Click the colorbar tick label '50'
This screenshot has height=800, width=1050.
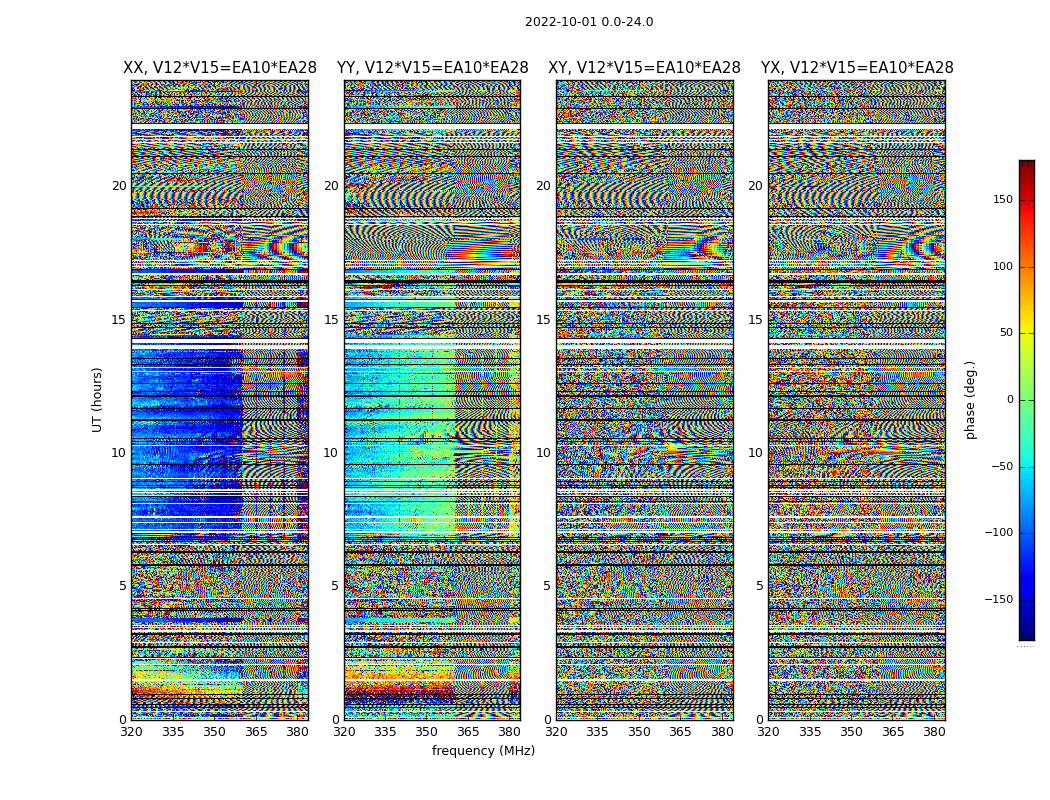pyautogui.click(x=1006, y=333)
